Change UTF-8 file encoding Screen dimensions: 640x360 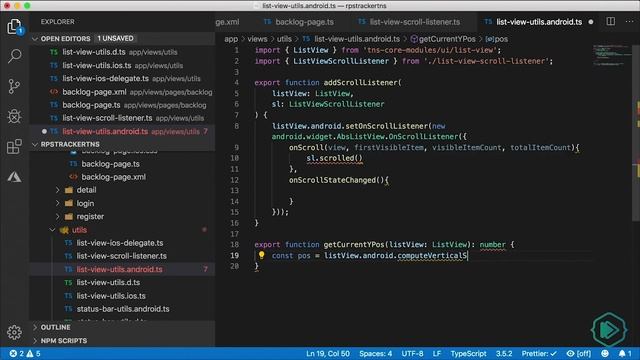click(412, 353)
